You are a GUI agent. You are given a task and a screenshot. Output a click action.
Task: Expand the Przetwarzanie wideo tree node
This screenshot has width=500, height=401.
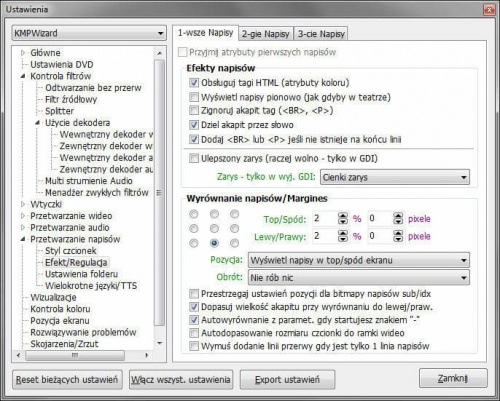coord(23,216)
